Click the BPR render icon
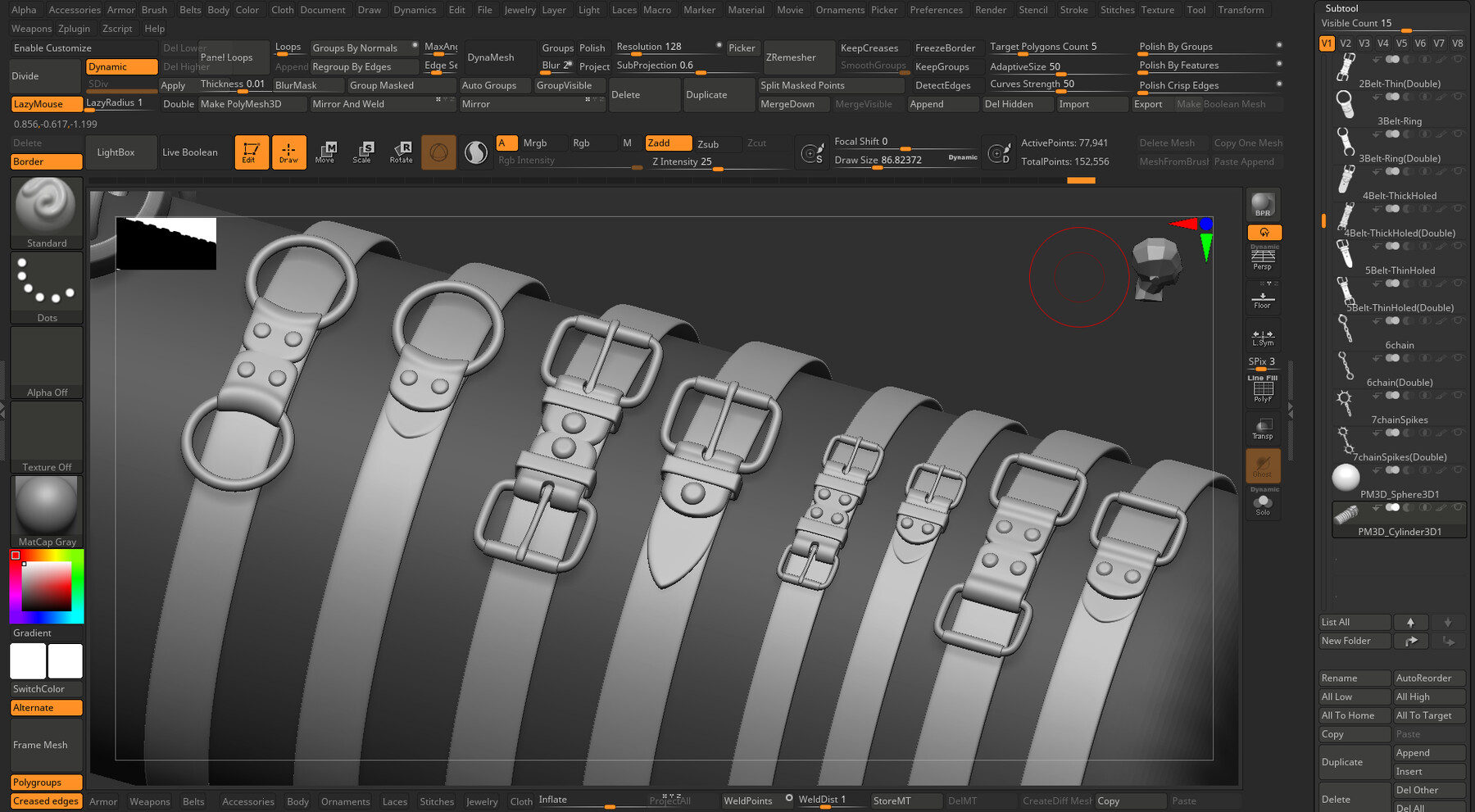This screenshot has width=1475, height=812. coord(1263,205)
